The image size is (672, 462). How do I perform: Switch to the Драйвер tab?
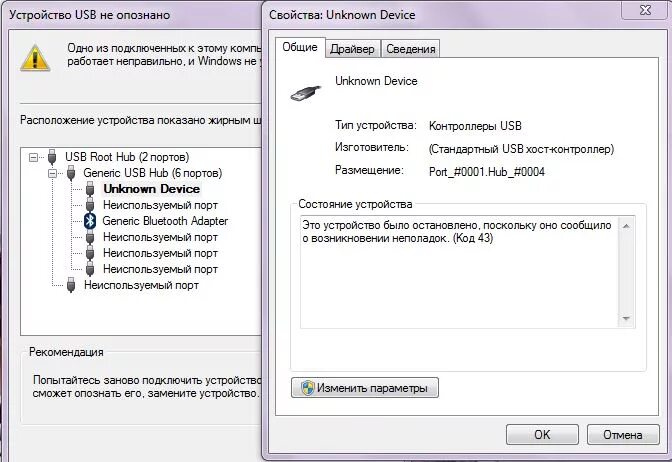pyautogui.click(x=351, y=49)
